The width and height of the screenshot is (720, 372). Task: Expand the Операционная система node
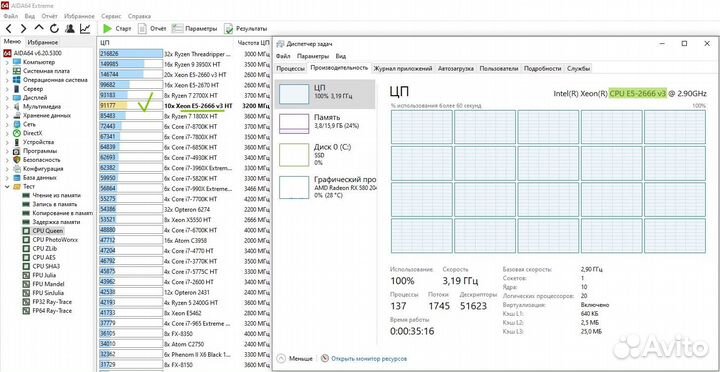tap(7, 80)
